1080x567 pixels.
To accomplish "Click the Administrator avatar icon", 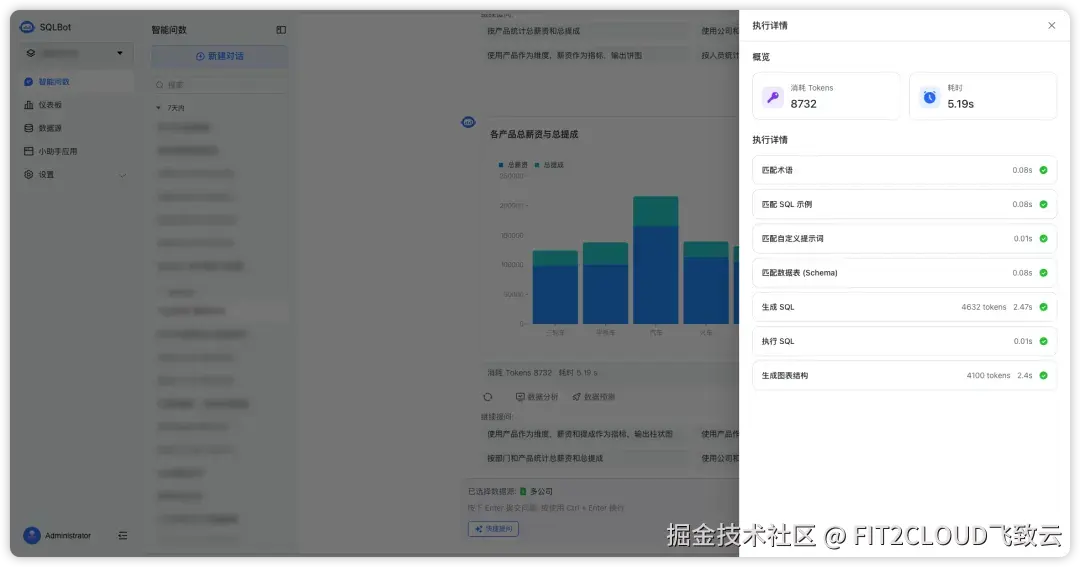I will click(x=32, y=535).
